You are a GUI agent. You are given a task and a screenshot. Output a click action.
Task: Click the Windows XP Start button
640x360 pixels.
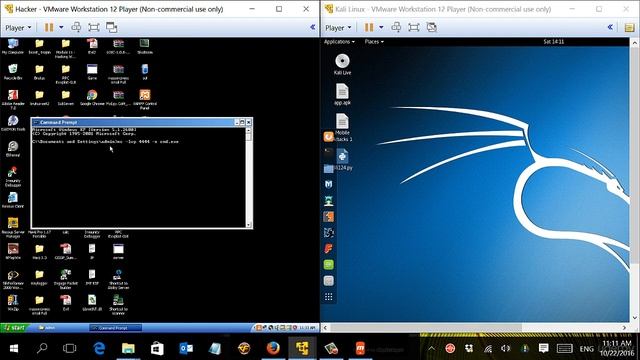pyautogui.click(x=14, y=328)
